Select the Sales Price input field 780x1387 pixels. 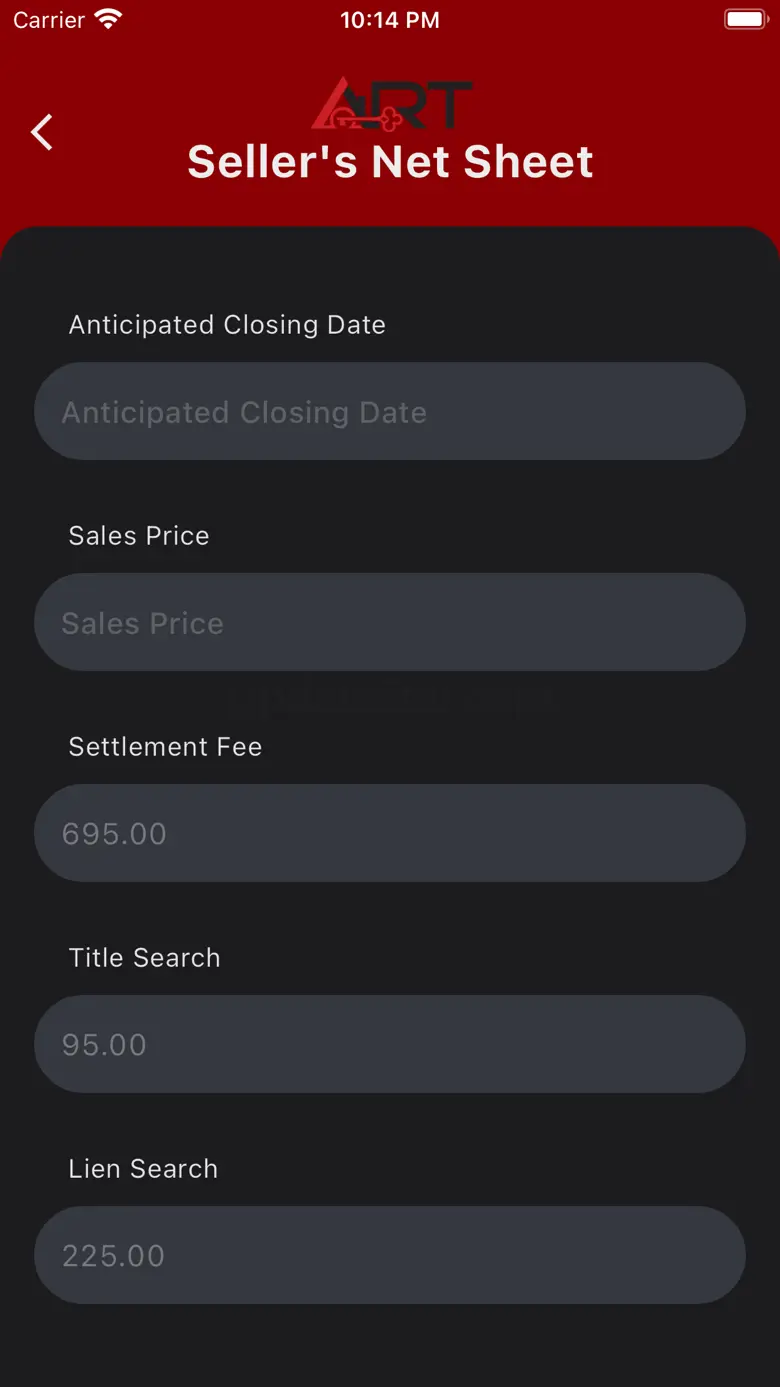click(x=390, y=623)
